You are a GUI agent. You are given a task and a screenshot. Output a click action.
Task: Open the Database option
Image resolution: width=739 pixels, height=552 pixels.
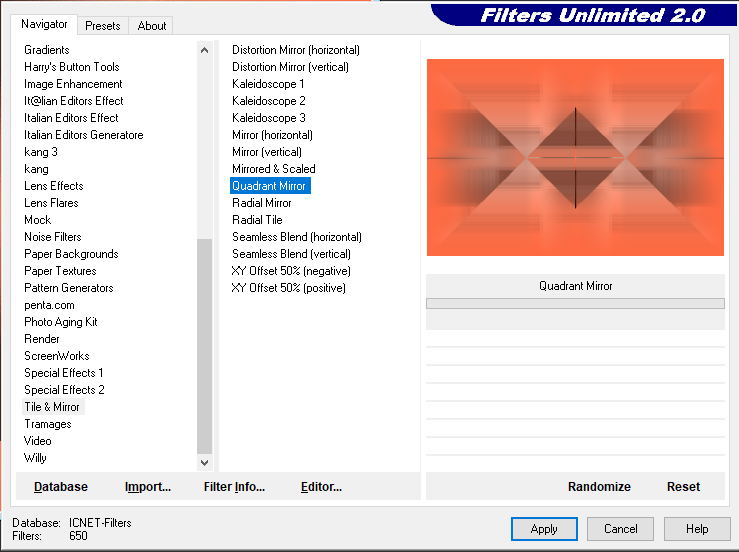[x=61, y=486]
